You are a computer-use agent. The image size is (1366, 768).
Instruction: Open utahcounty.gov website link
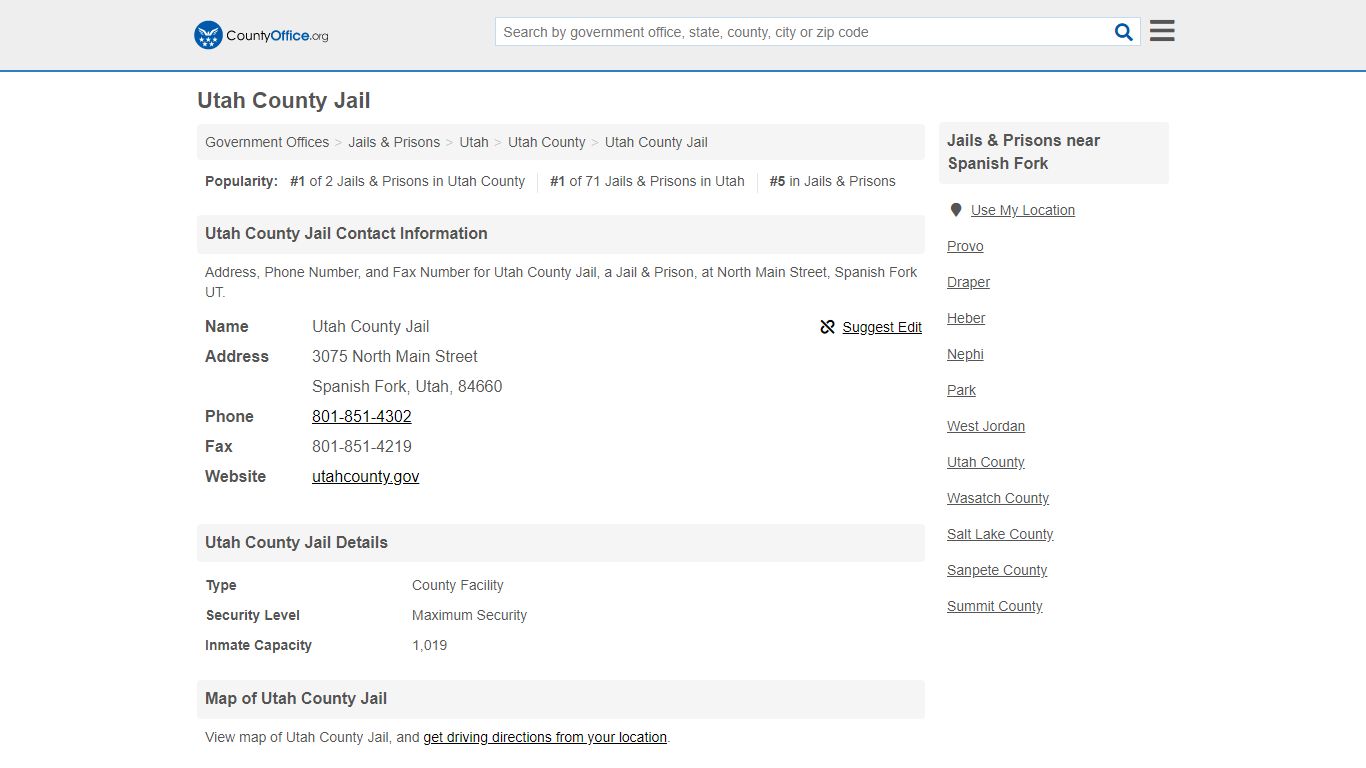pos(366,476)
